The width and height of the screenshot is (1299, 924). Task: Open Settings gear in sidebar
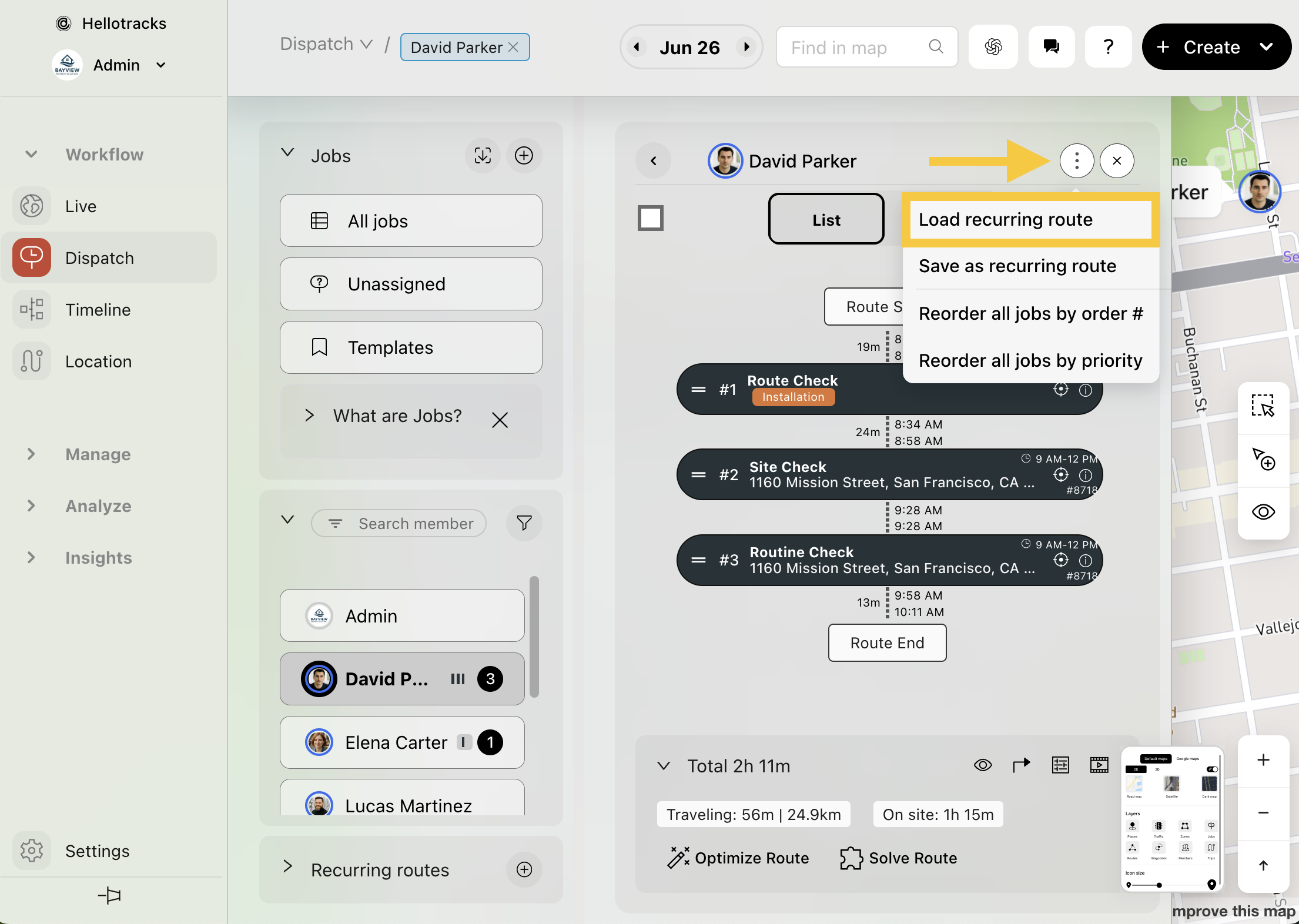(32, 851)
